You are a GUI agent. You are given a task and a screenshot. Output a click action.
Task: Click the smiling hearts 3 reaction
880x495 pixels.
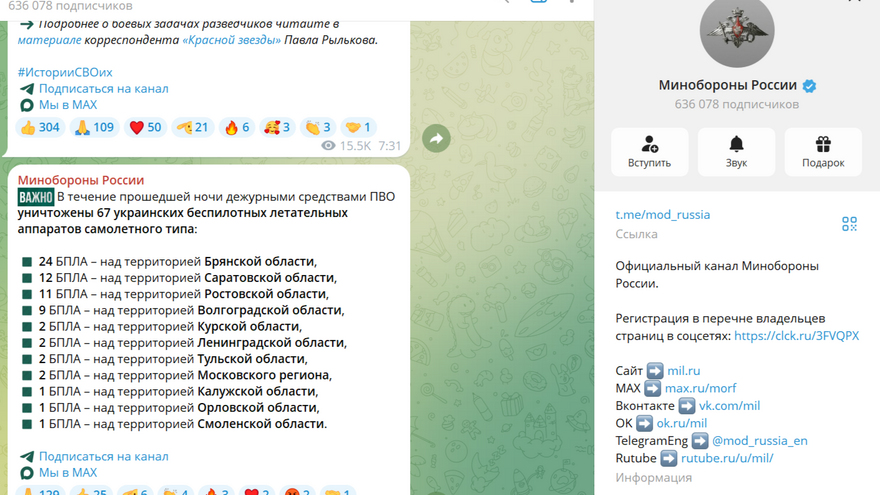point(277,127)
